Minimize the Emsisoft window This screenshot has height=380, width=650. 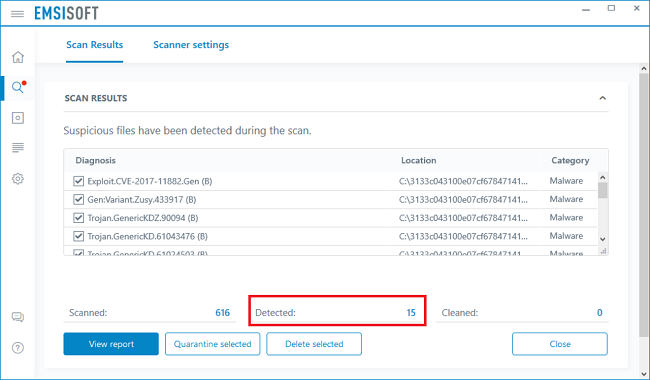[x=586, y=10]
